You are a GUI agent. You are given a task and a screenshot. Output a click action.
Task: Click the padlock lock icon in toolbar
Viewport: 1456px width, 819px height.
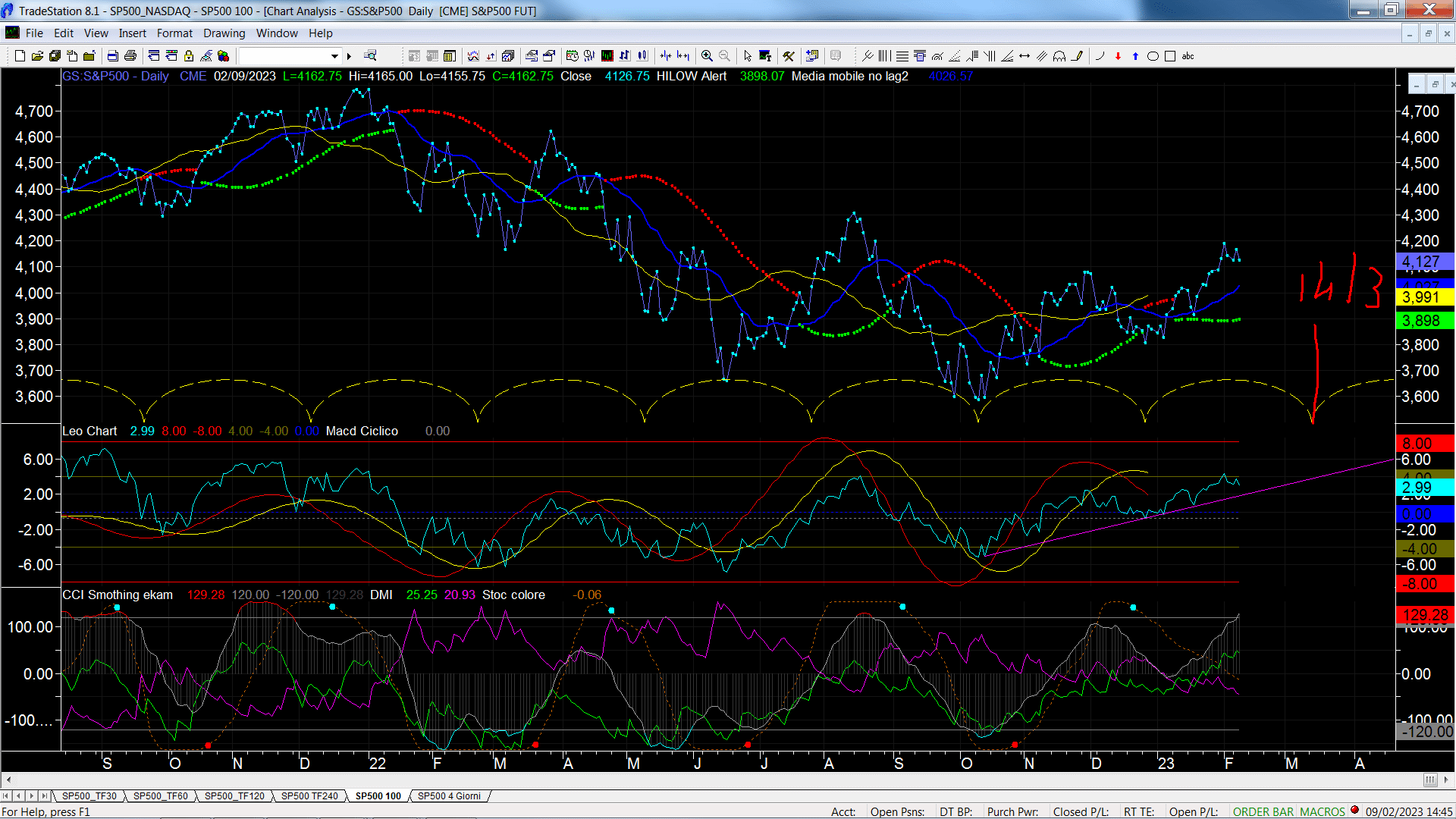tap(189, 56)
